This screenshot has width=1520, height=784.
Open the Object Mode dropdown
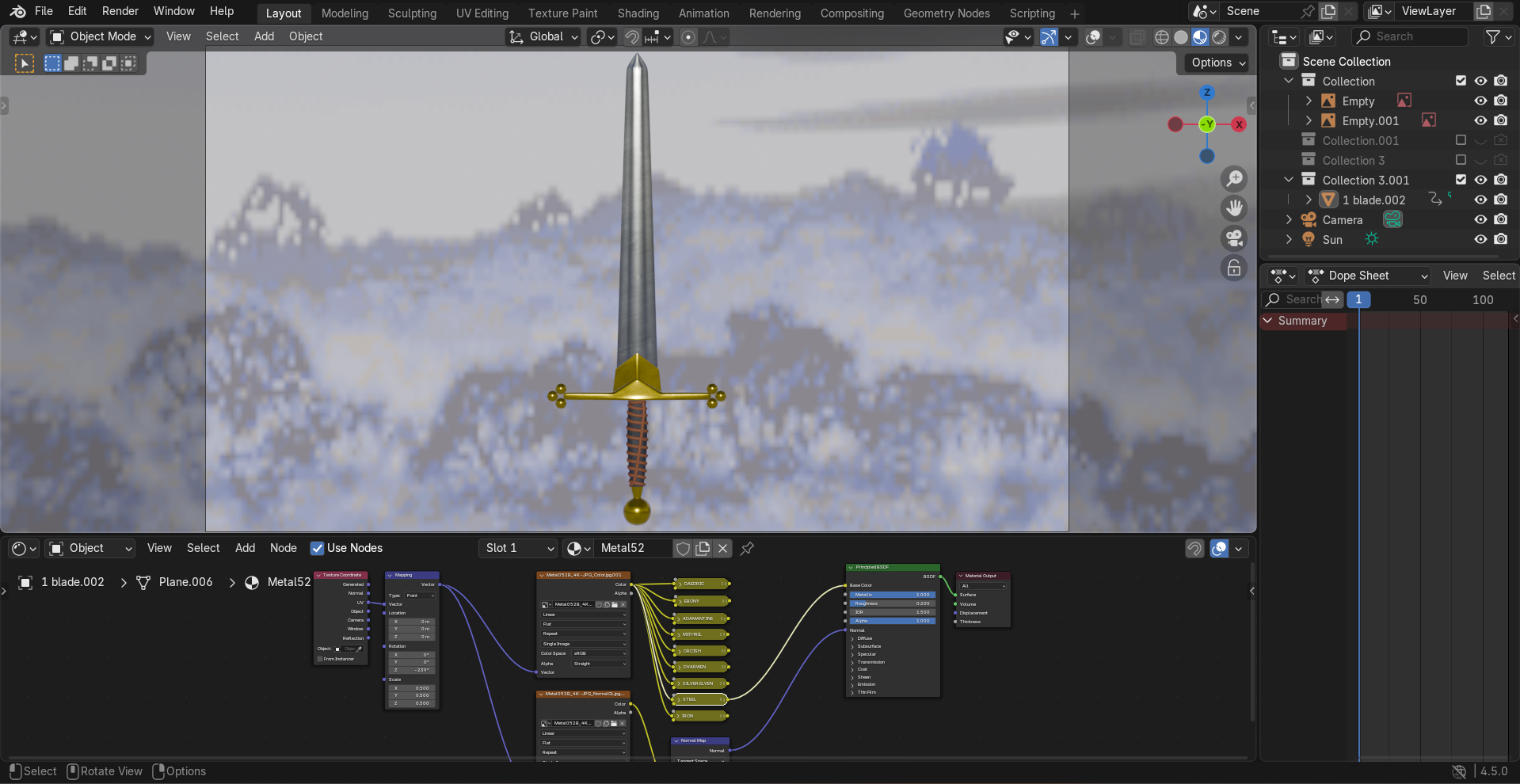(100, 36)
